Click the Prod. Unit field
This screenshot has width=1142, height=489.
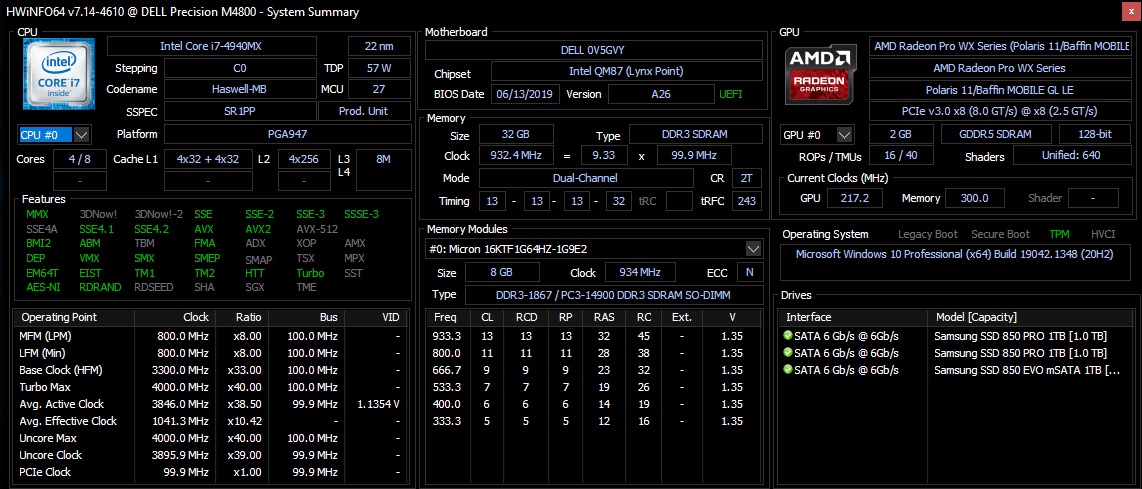[x=364, y=111]
